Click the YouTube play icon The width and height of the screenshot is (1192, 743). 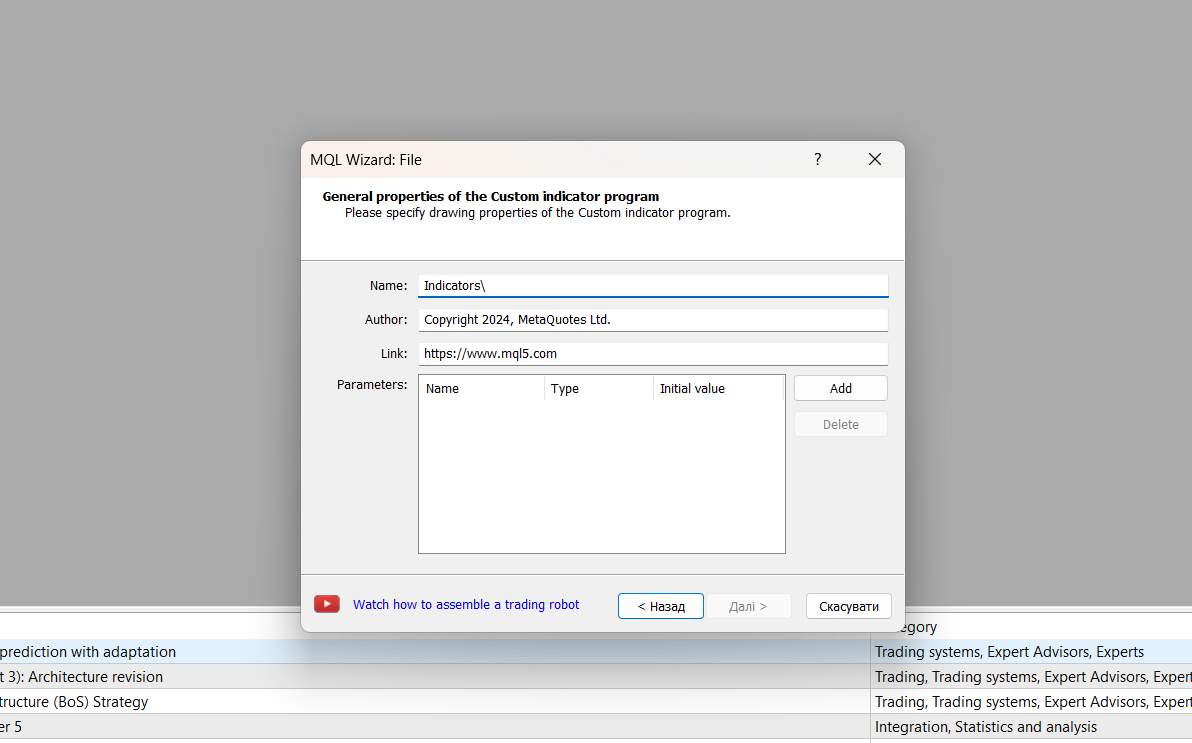pos(327,604)
